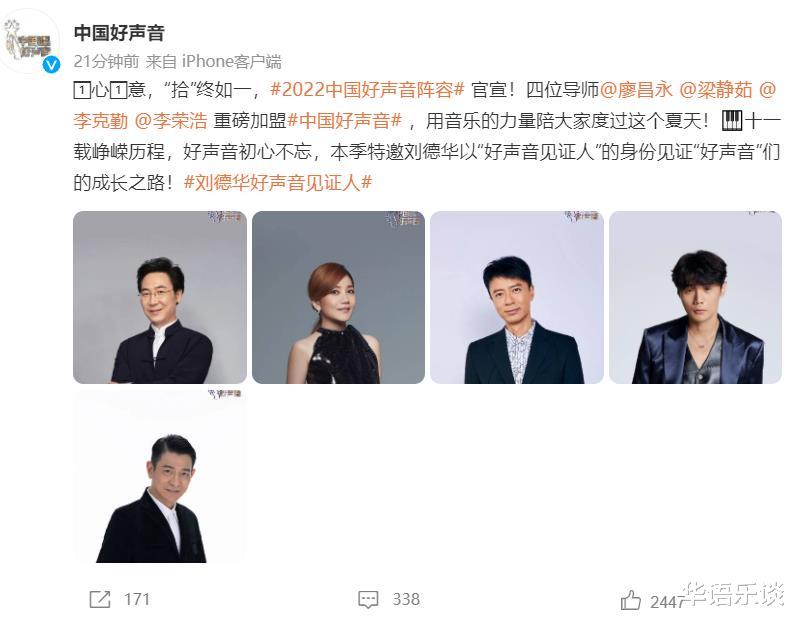Click the thumbs-up like icon

coord(631,600)
